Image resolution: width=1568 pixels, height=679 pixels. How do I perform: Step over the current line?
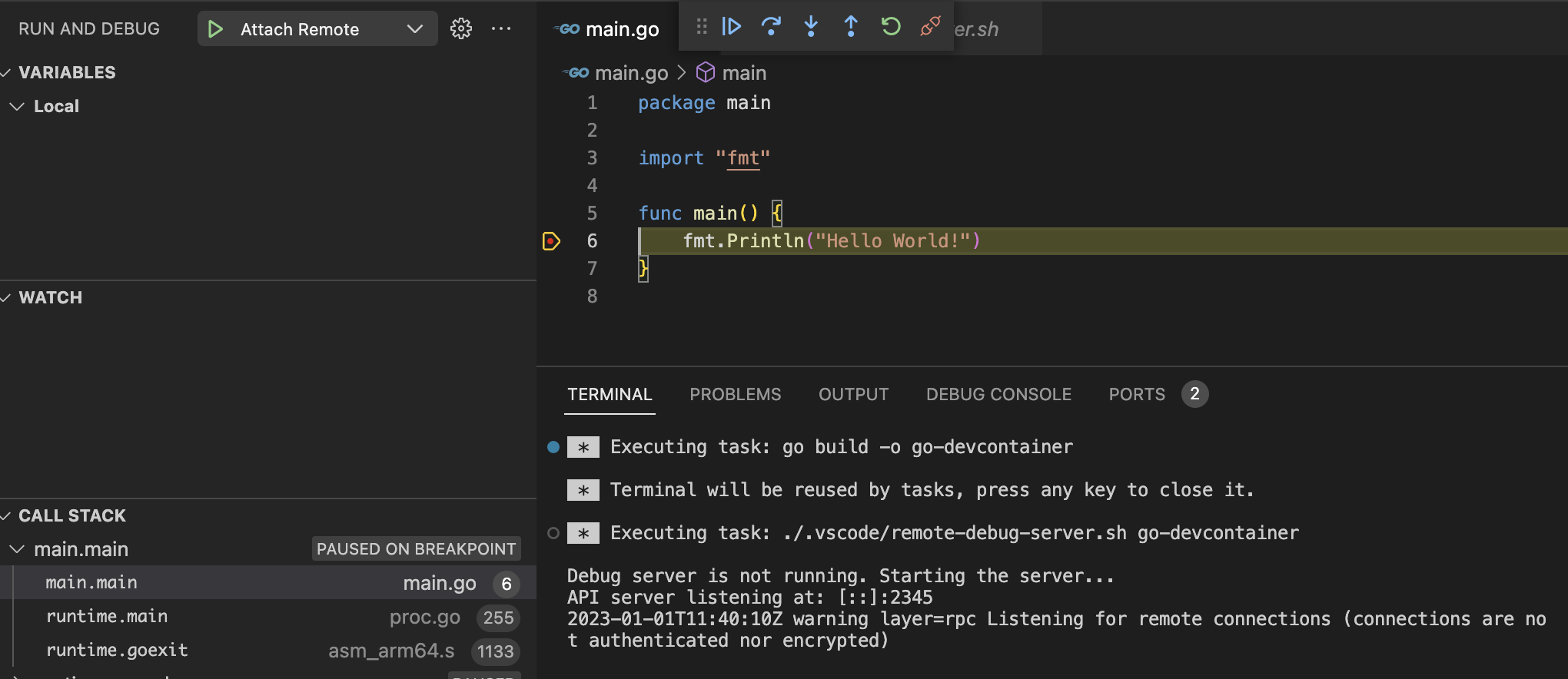pos(771,27)
